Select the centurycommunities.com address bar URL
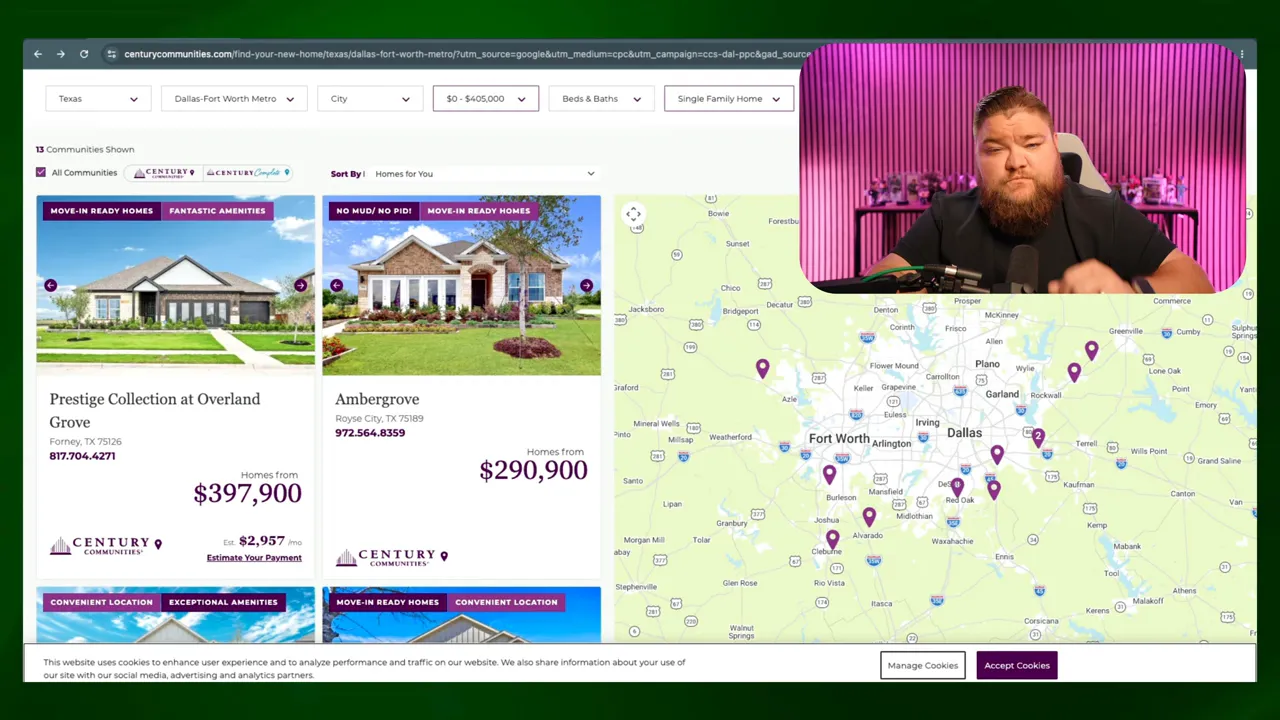1280x720 pixels. pyautogui.click(x=467, y=54)
